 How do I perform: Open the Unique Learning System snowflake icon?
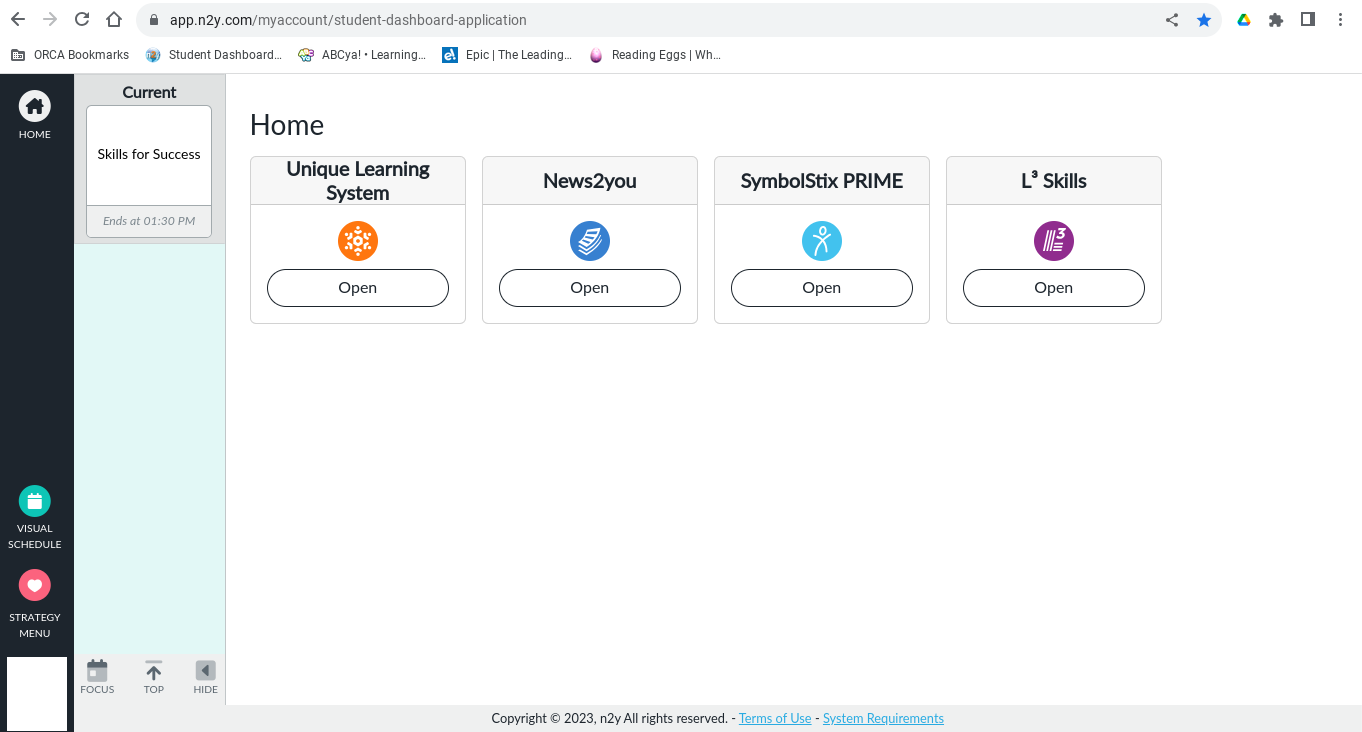click(x=357, y=240)
